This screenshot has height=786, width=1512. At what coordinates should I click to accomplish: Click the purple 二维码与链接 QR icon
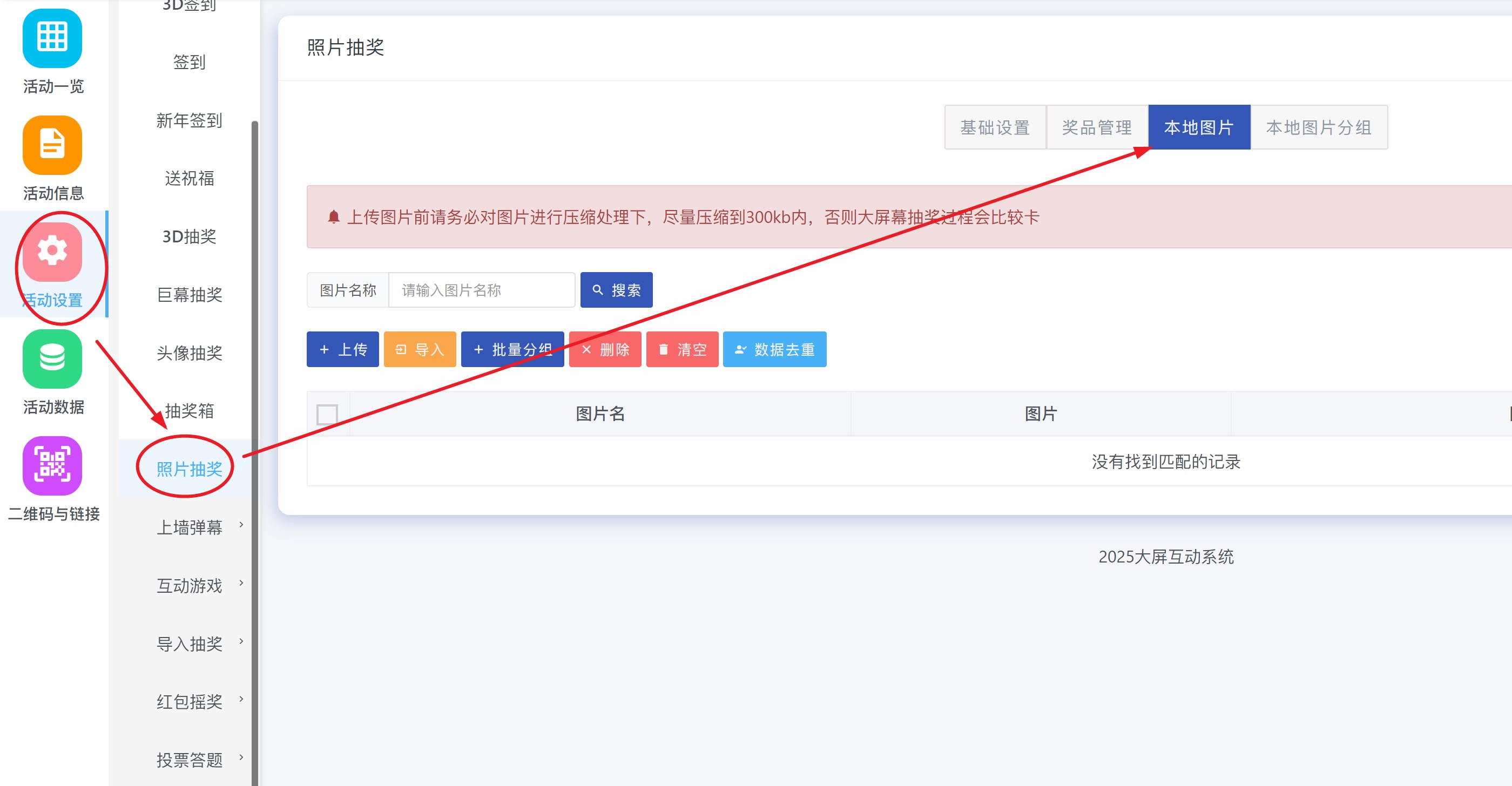pyautogui.click(x=52, y=465)
